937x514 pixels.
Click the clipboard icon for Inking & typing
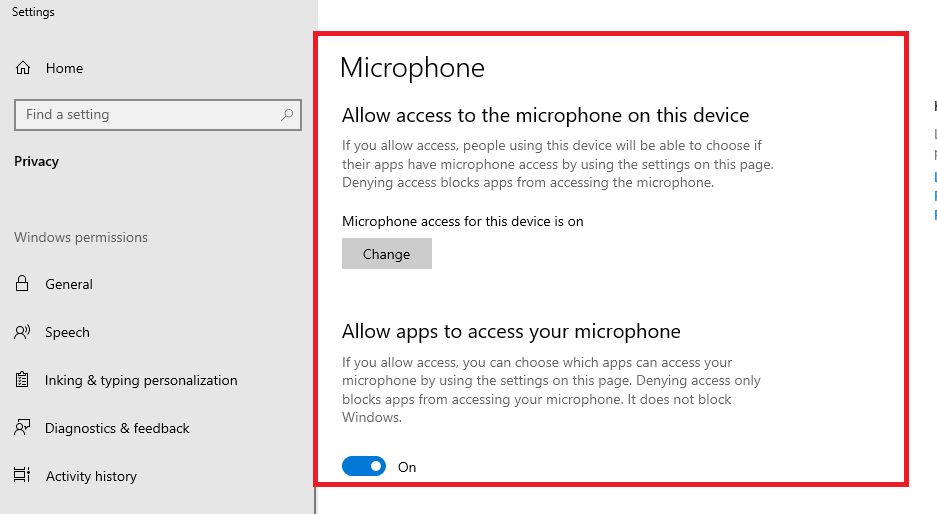(x=22, y=380)
